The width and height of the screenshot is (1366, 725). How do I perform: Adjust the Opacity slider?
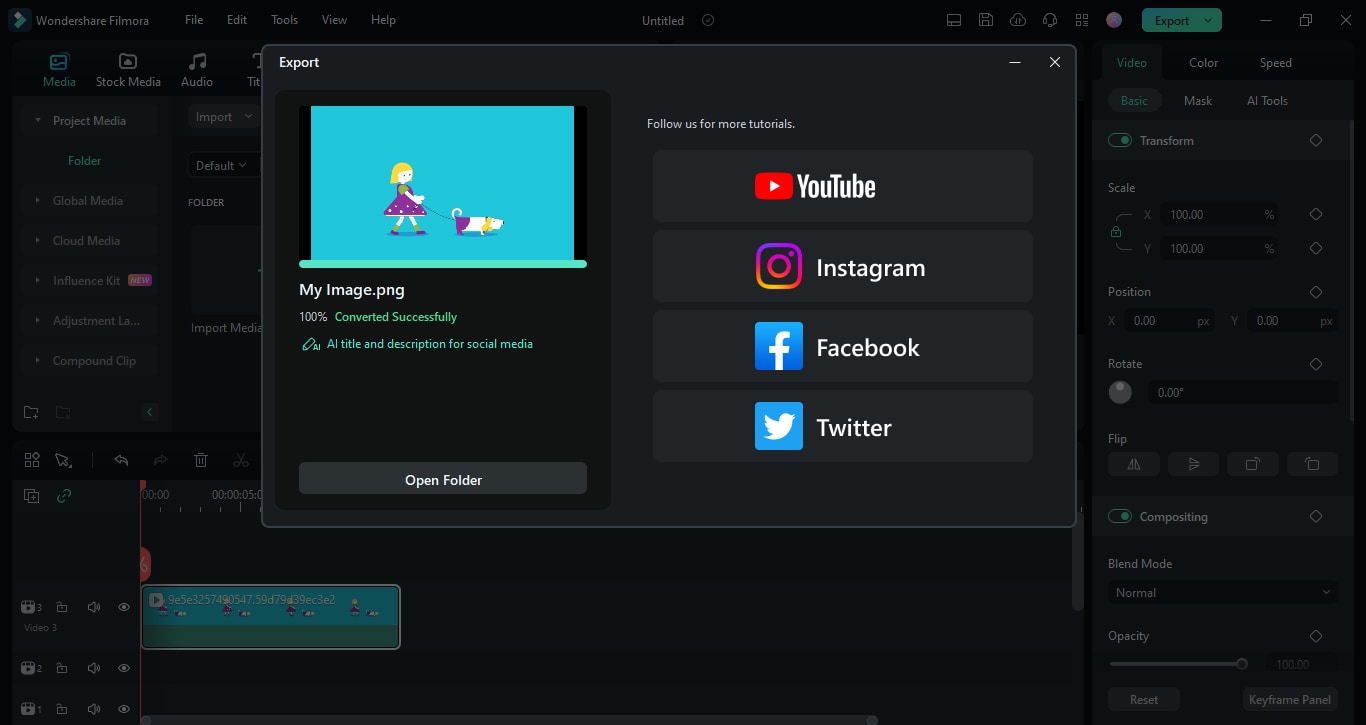click(x=1179, y=664)
